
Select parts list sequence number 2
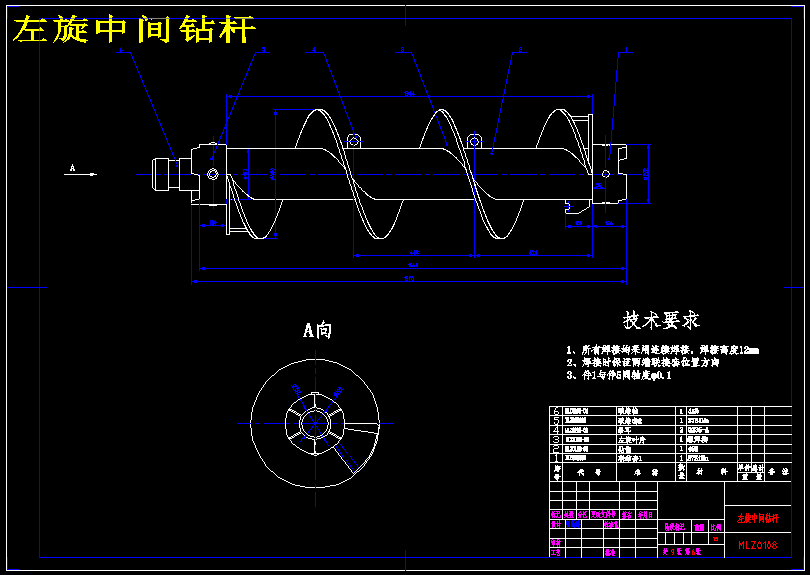556,449
